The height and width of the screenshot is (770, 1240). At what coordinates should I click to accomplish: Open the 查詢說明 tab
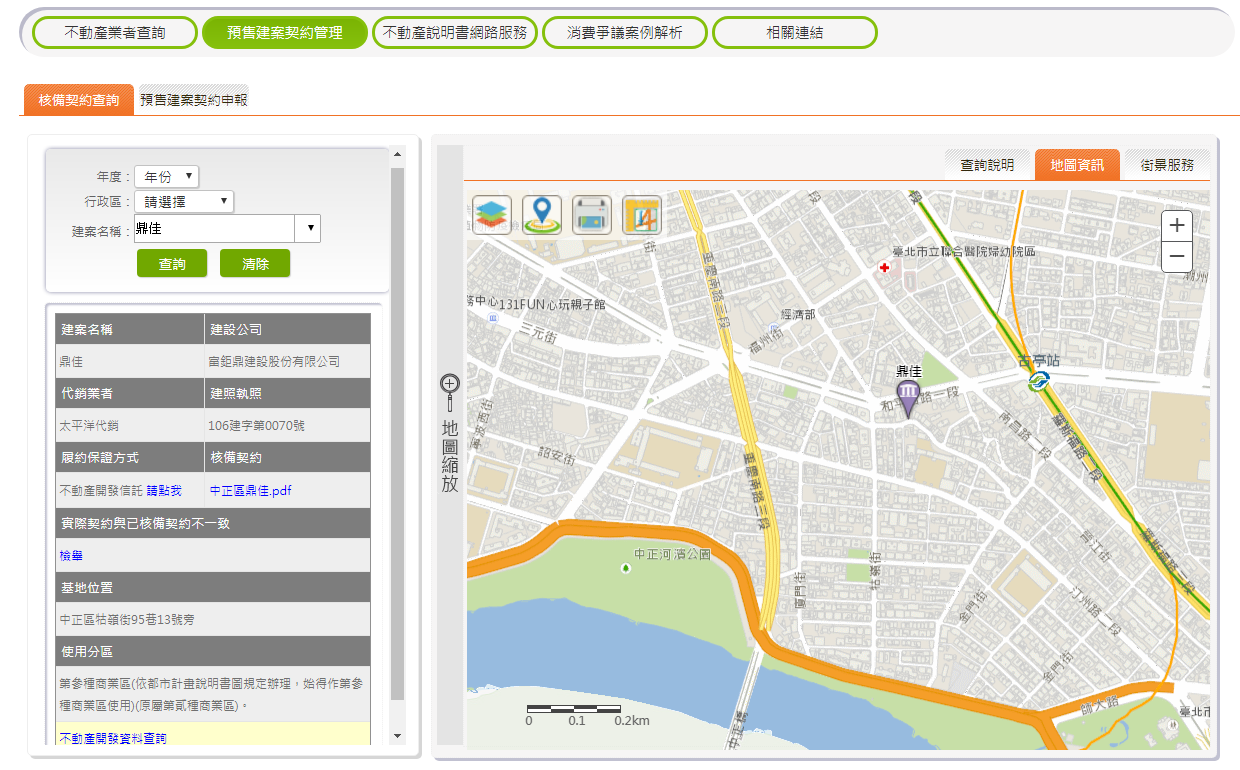pyautogui.click(x=987, y=165)
